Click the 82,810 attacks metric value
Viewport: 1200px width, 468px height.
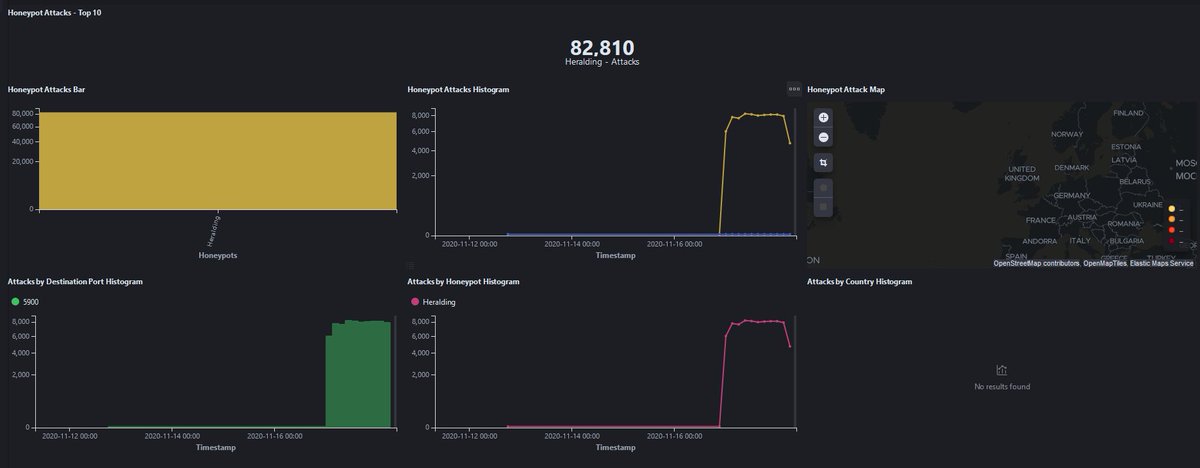602,48
